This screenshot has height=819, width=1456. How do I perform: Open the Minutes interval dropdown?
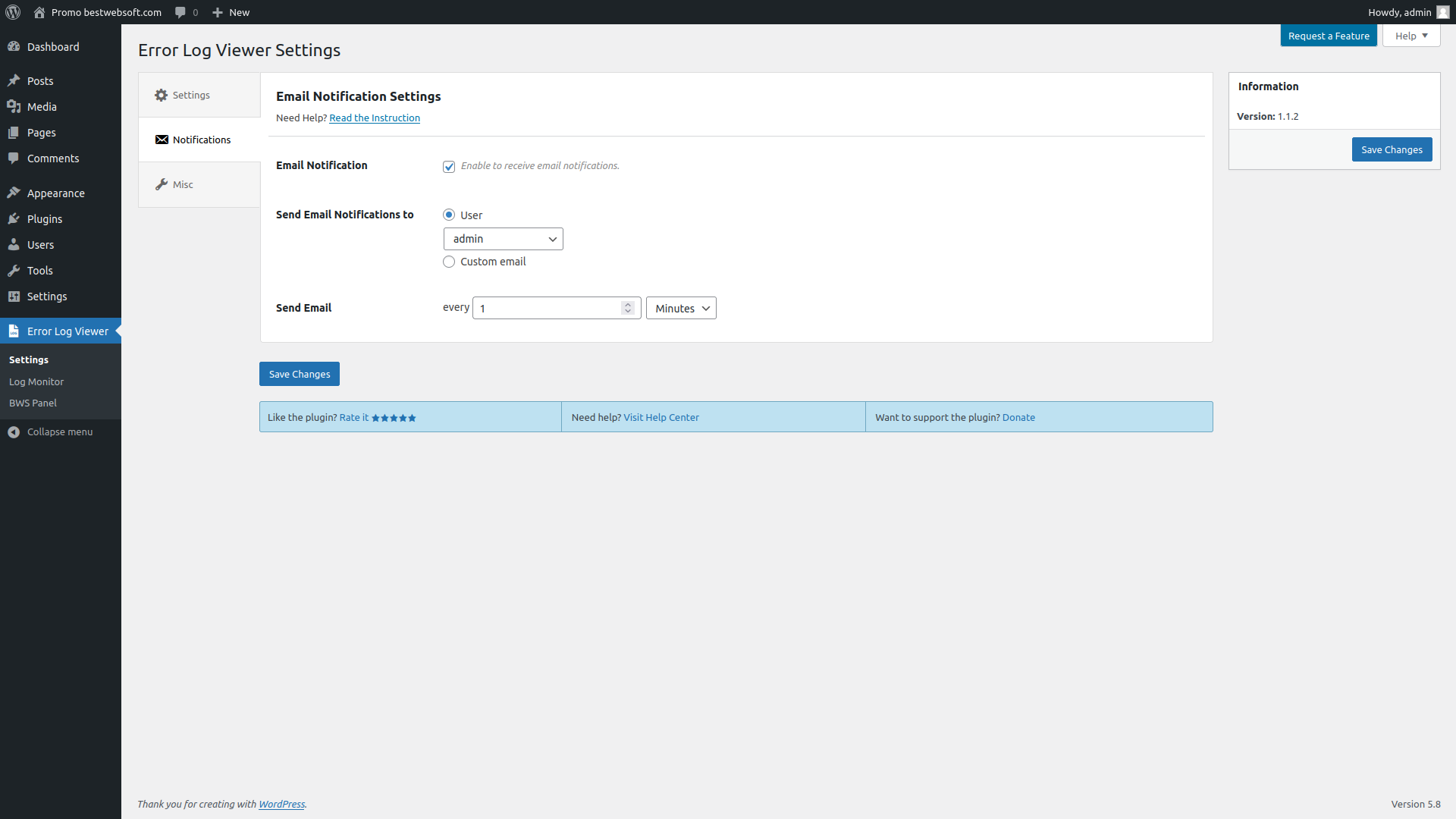(680, 308)
